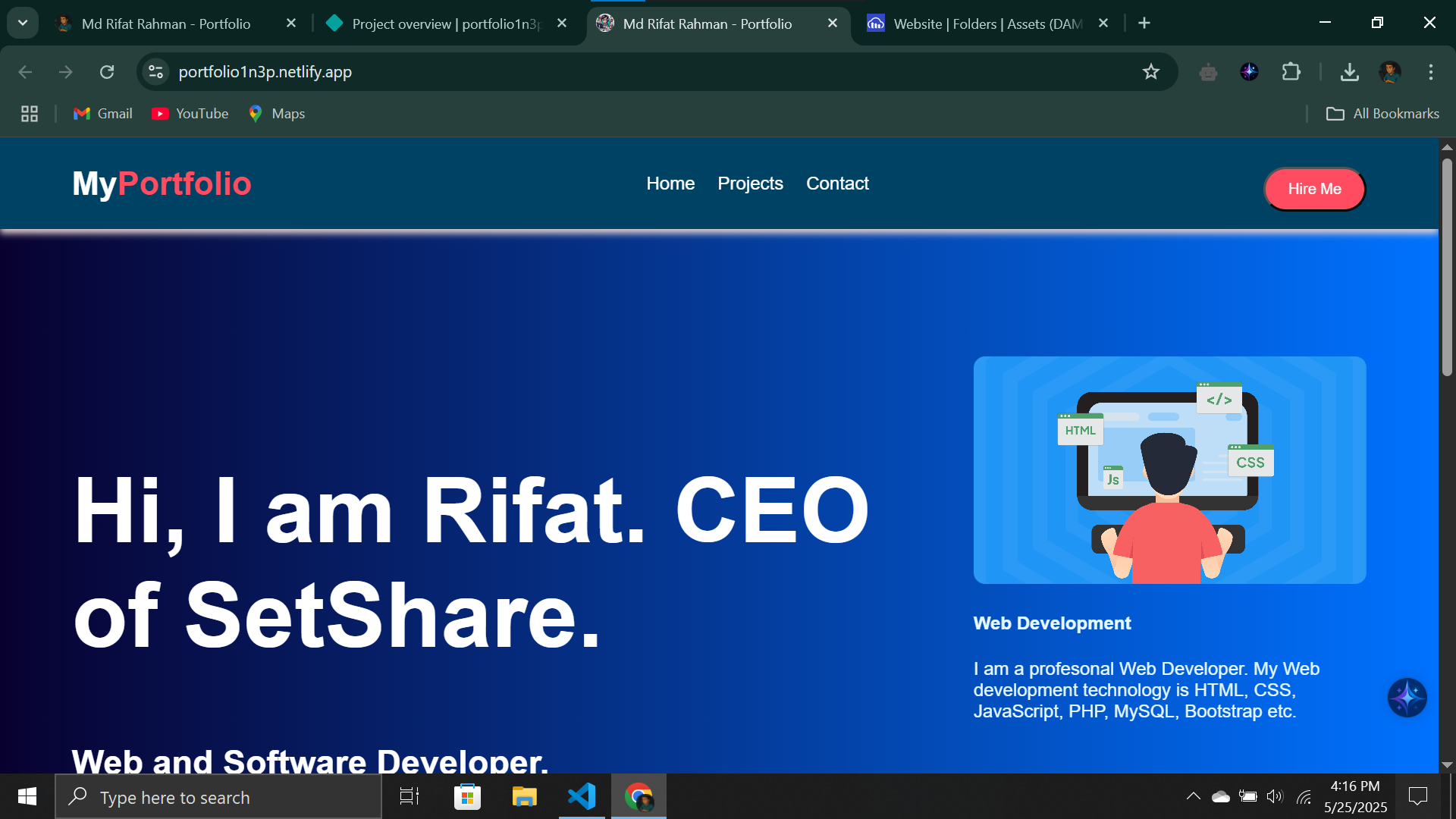
Task: Click the page vertical scrollbar thumb
Action: [1447, 267]
